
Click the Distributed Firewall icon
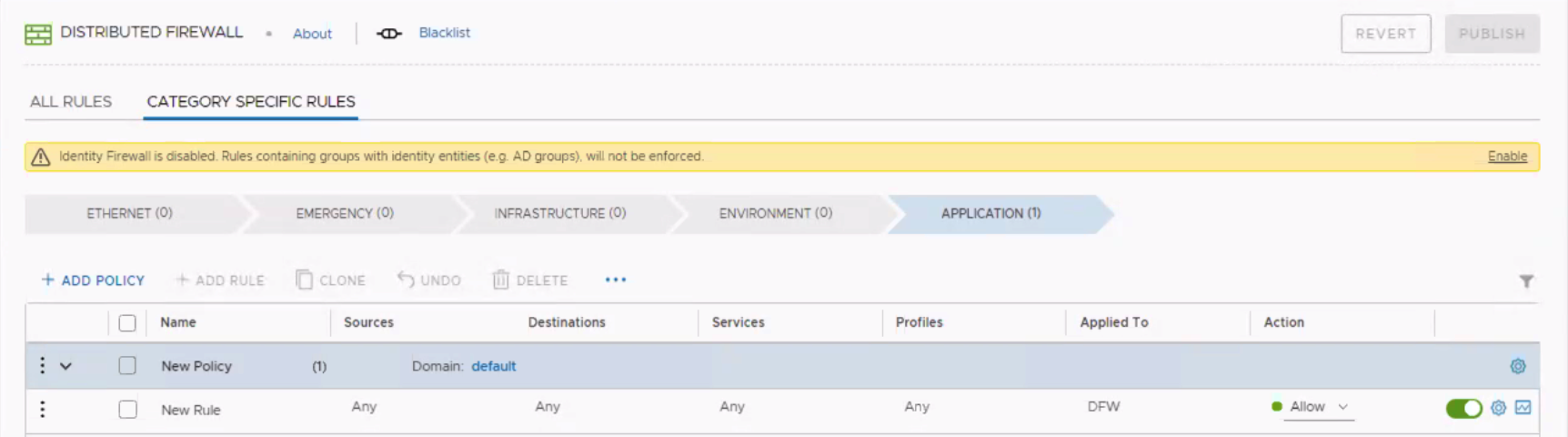click(38, 35)
